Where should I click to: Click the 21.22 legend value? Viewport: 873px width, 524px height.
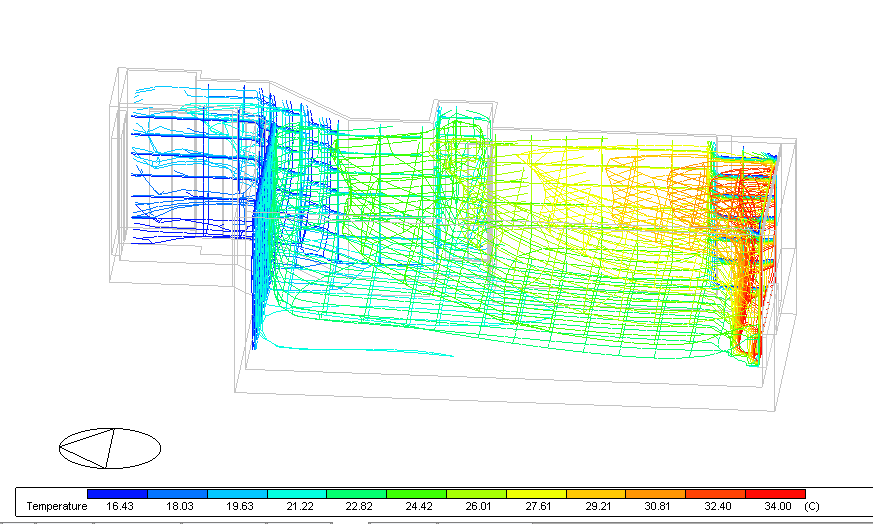point(300,506)
